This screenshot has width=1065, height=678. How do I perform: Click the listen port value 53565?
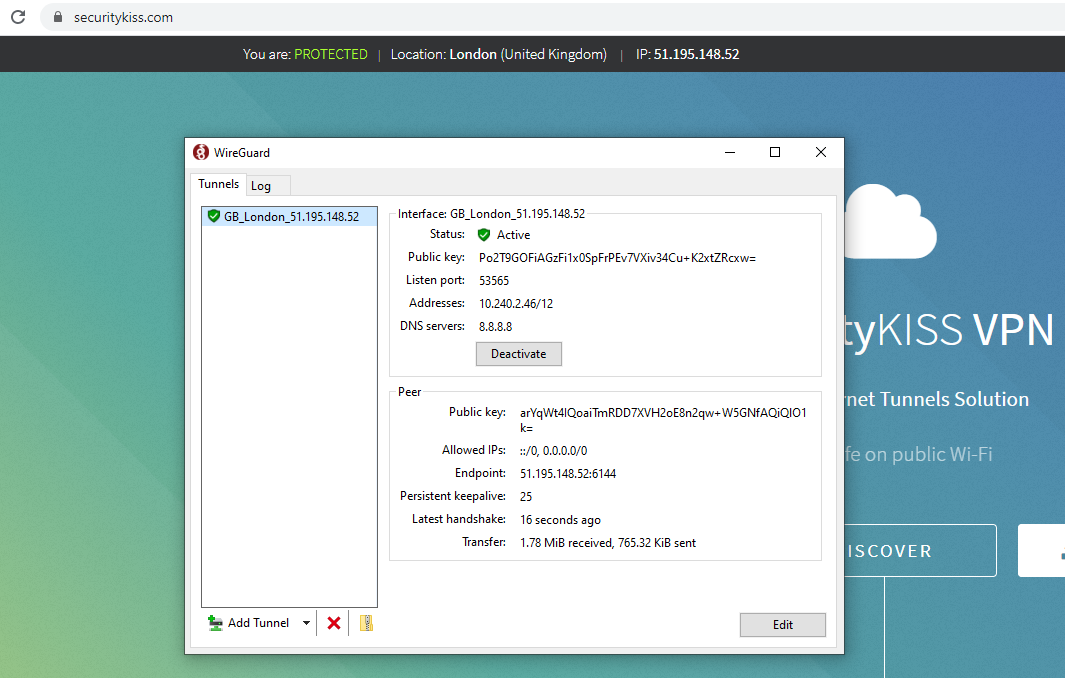point(494,281)
